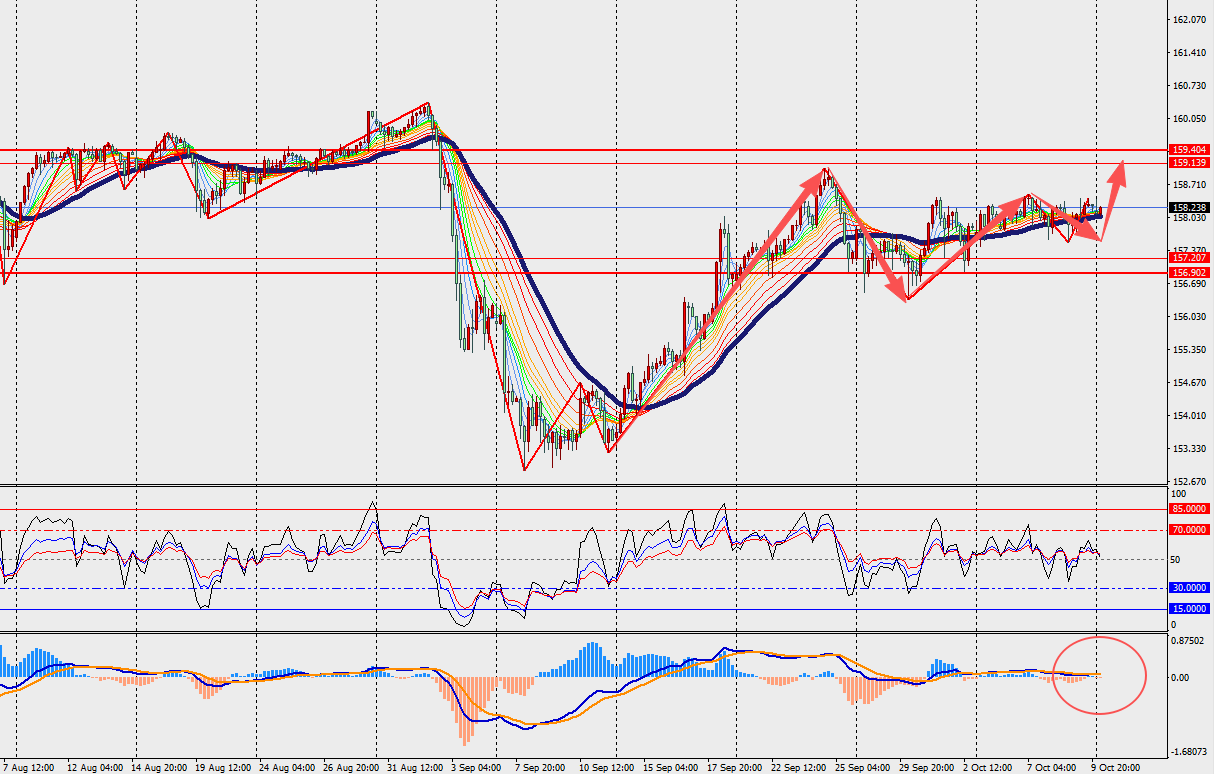Click the 159.404 red price level label
The width and height of the screenshot is (1215, 774).
coord(1187,150)
